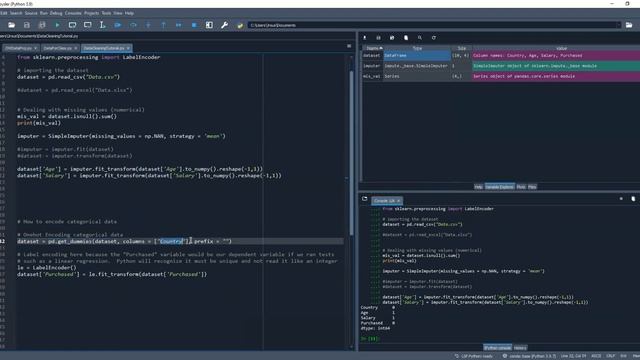Select the History bottom tab

[x=520, y=348]
